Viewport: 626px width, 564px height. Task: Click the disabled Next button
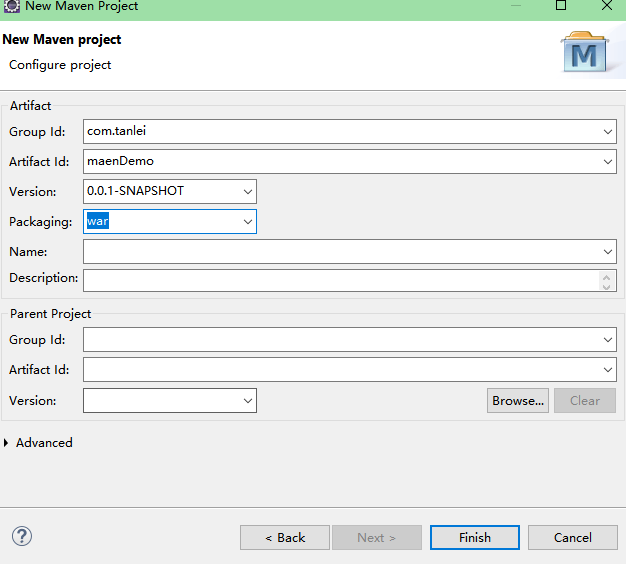click(377, 538)
